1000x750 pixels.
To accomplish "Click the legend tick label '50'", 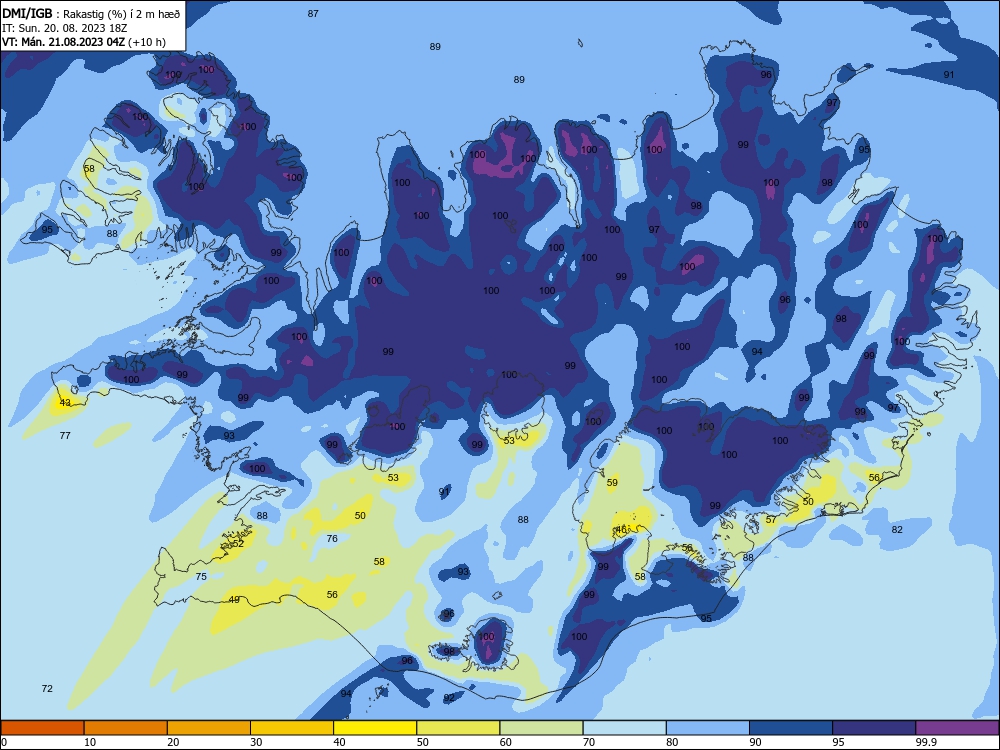I will click(422, 742).
